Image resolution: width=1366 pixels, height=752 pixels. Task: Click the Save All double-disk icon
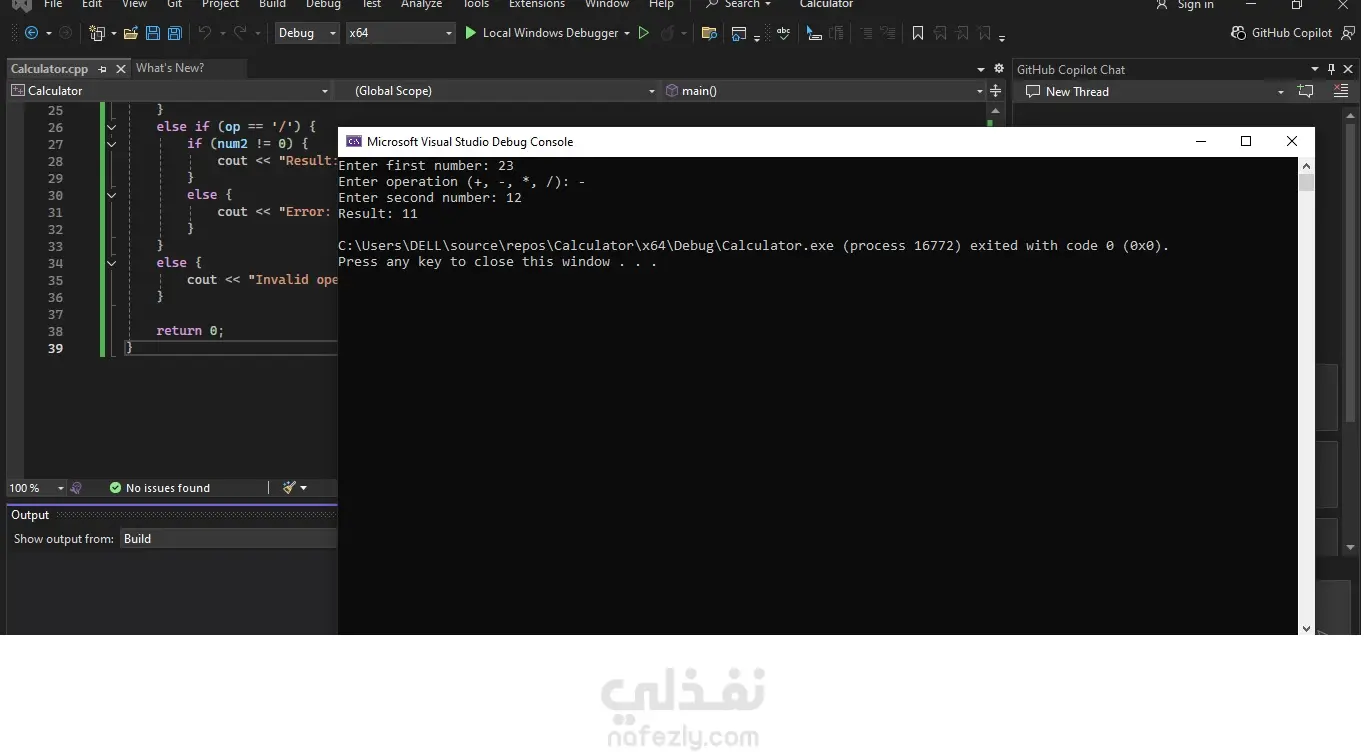[174, 33]
